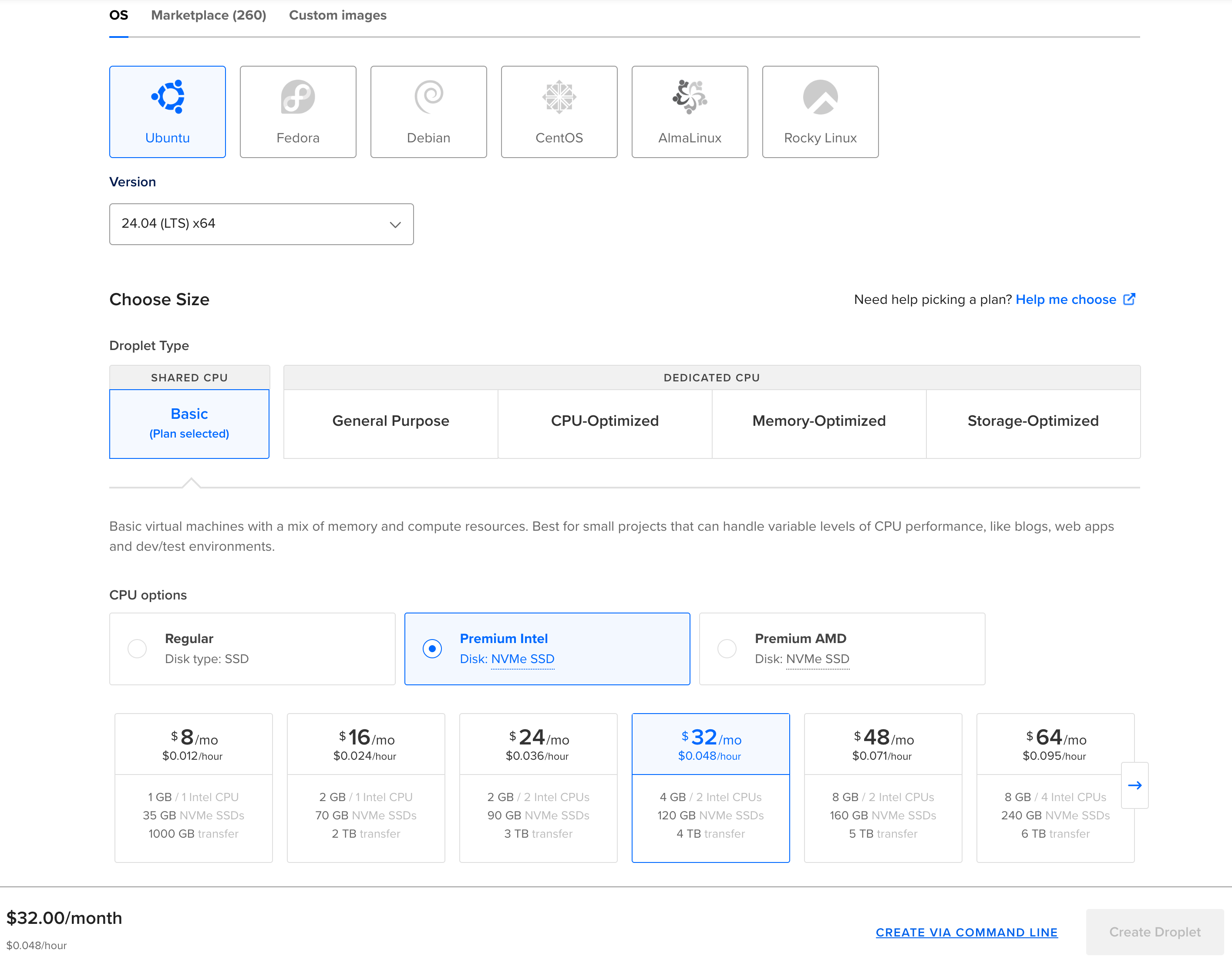Viewport: 1232px width, 970px height.
Task: Click the 'SHARED CPU' header label
Action: click(x=189, y=377)
